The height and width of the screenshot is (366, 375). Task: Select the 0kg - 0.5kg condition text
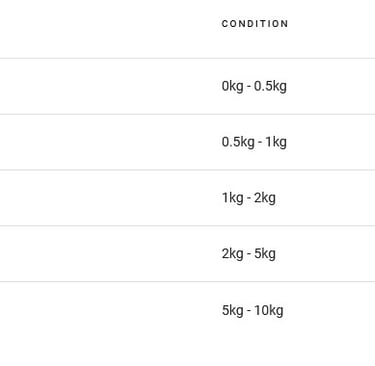[254, 86]
